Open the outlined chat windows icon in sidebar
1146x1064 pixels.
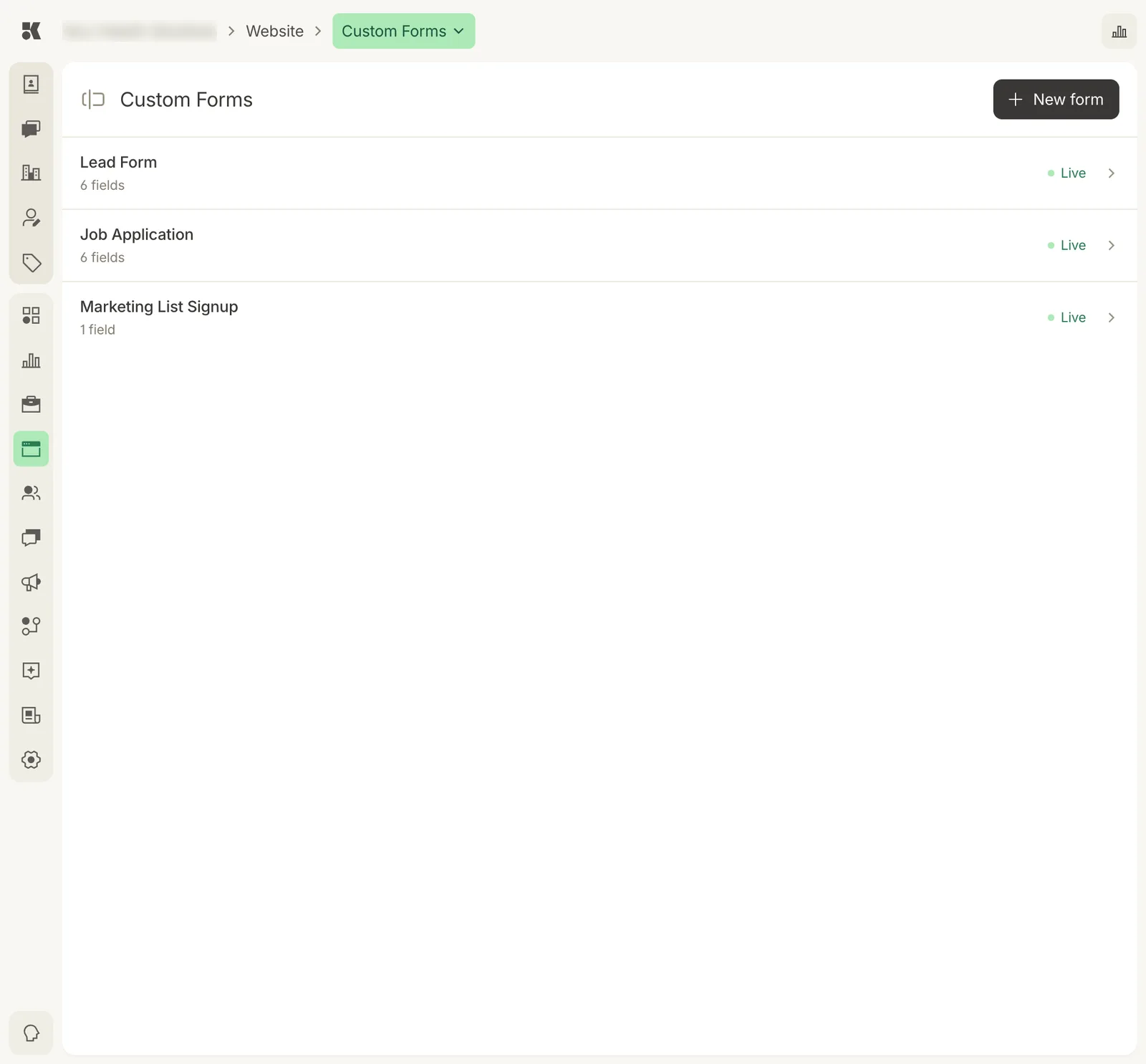31,537
